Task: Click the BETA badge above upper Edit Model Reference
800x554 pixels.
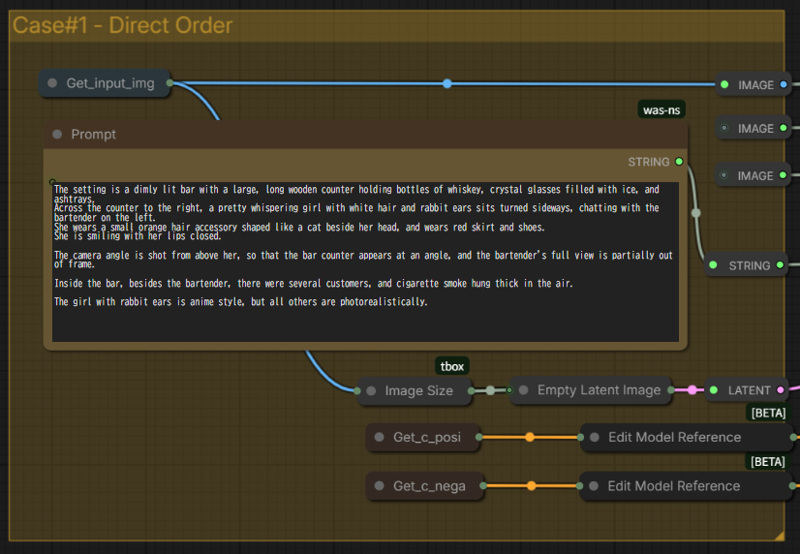Action: point(768,413)
